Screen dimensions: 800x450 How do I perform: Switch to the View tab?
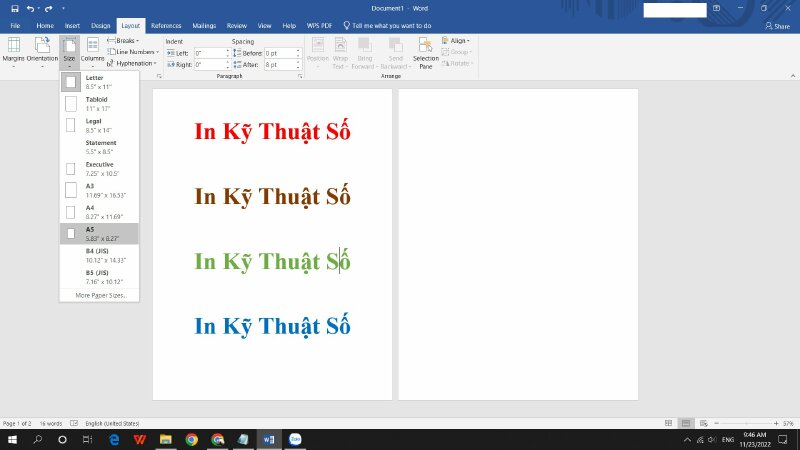click(x=264, y=26)
